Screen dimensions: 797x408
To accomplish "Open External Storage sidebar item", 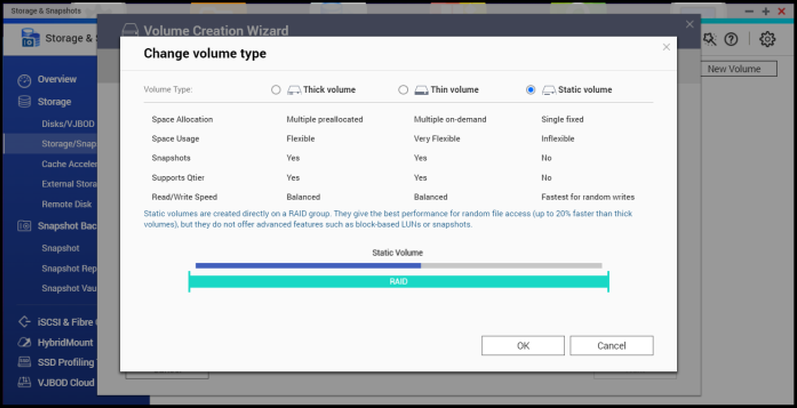I will [x=69, y=184].
